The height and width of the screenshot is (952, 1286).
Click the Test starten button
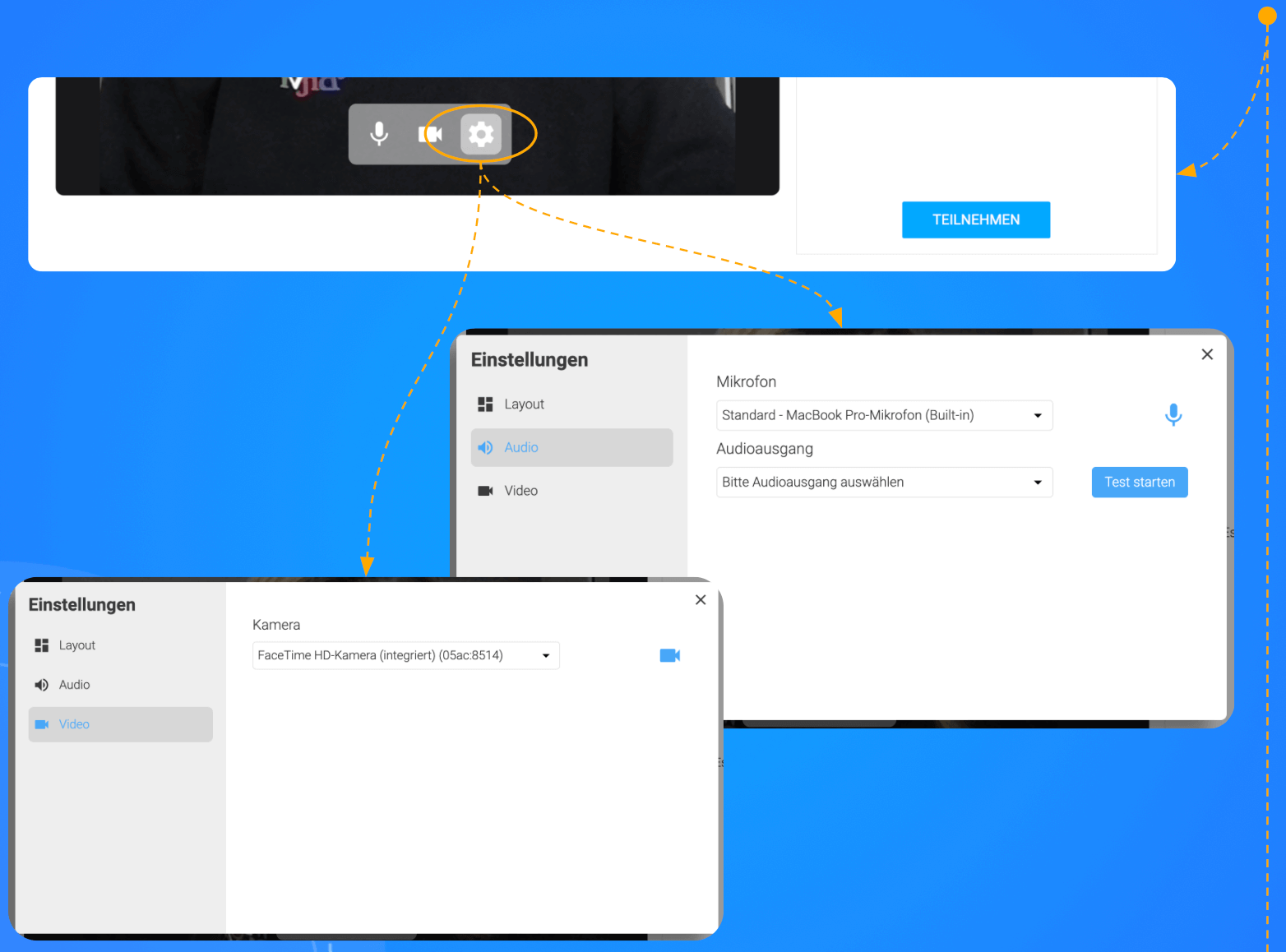pos(1140,483)
